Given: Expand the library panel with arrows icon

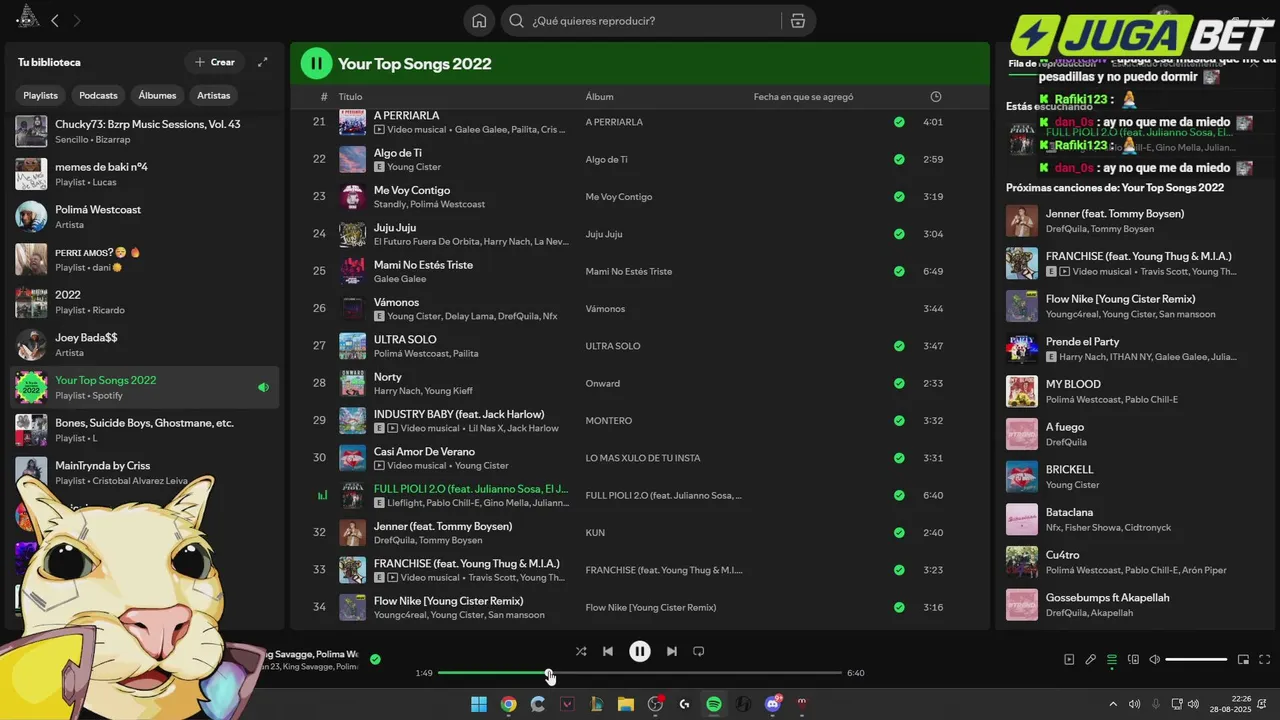Looking at the screenshot, I should tap(263, 62).
